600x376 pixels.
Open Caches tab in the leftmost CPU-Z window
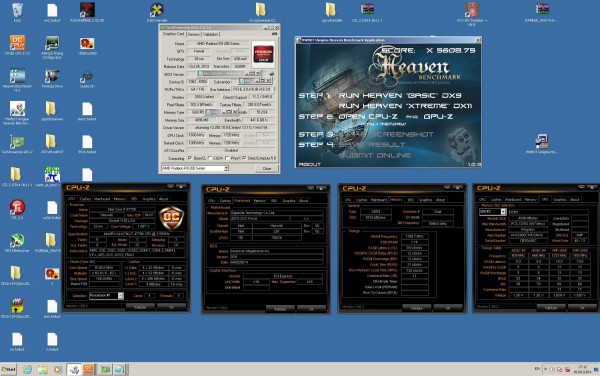pos(85,199)
